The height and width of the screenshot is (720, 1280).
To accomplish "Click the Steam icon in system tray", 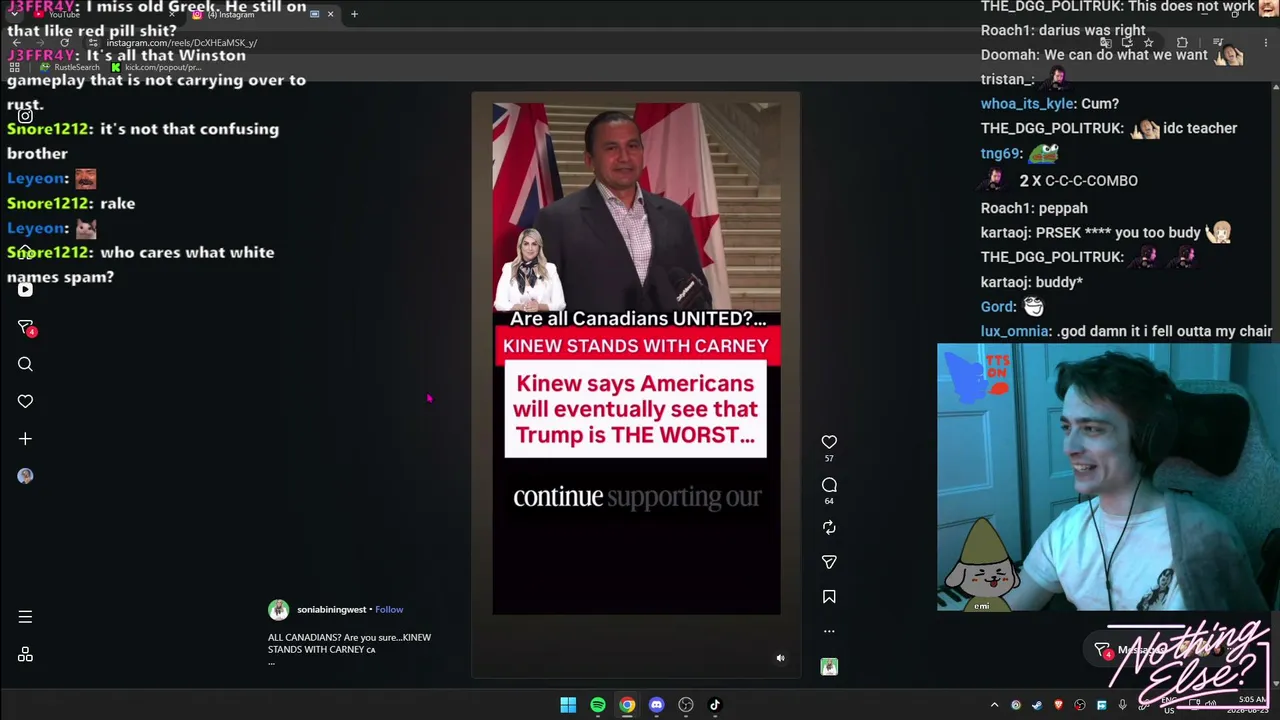I will 1037,705.
